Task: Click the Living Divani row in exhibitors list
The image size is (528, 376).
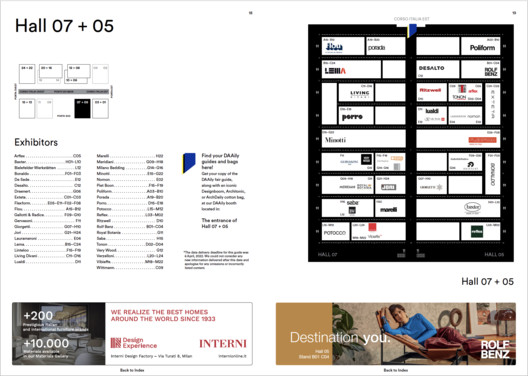Action: click(x=47, y=256)
